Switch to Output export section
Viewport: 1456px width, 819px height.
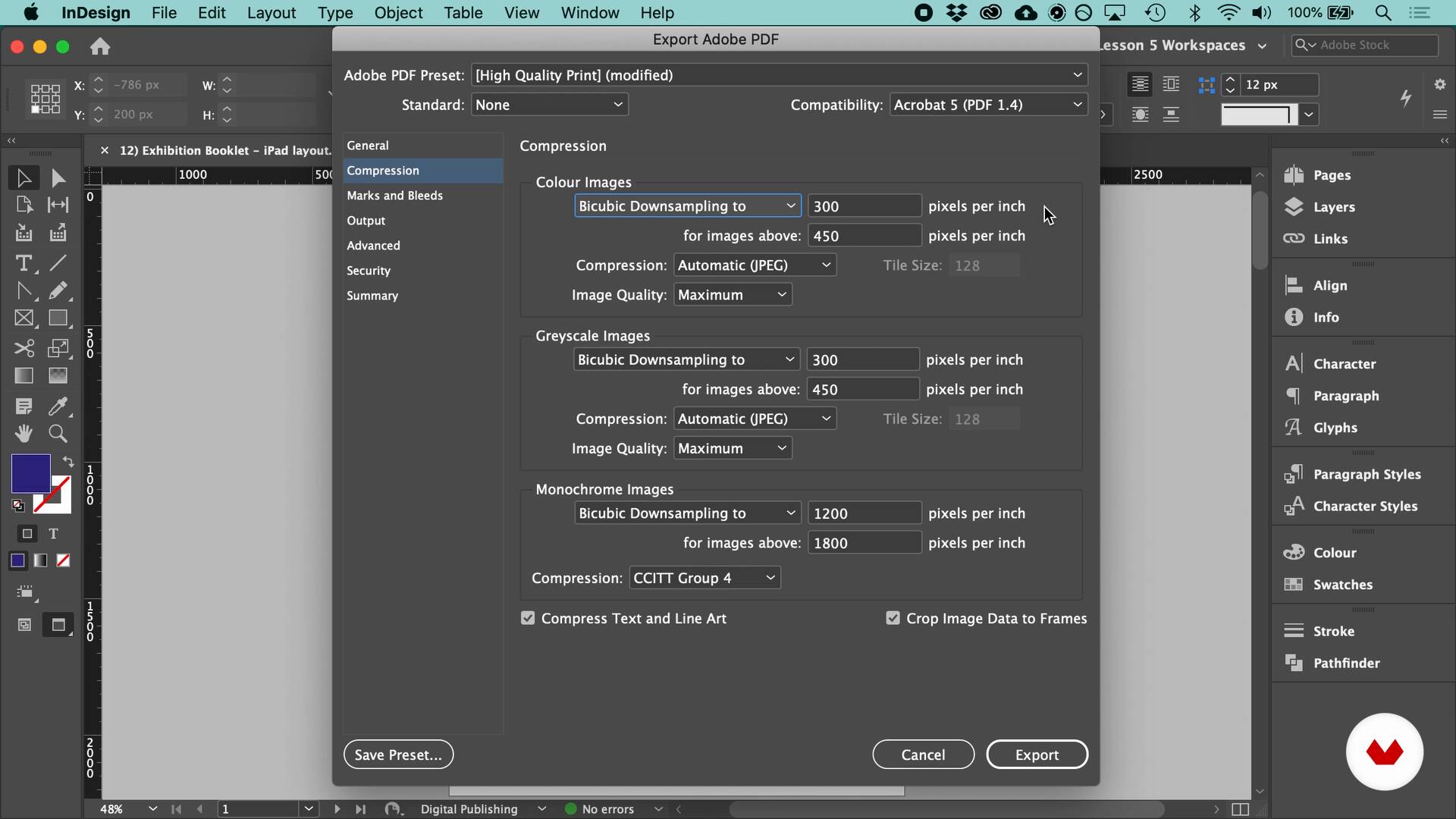tap(422, 221)
